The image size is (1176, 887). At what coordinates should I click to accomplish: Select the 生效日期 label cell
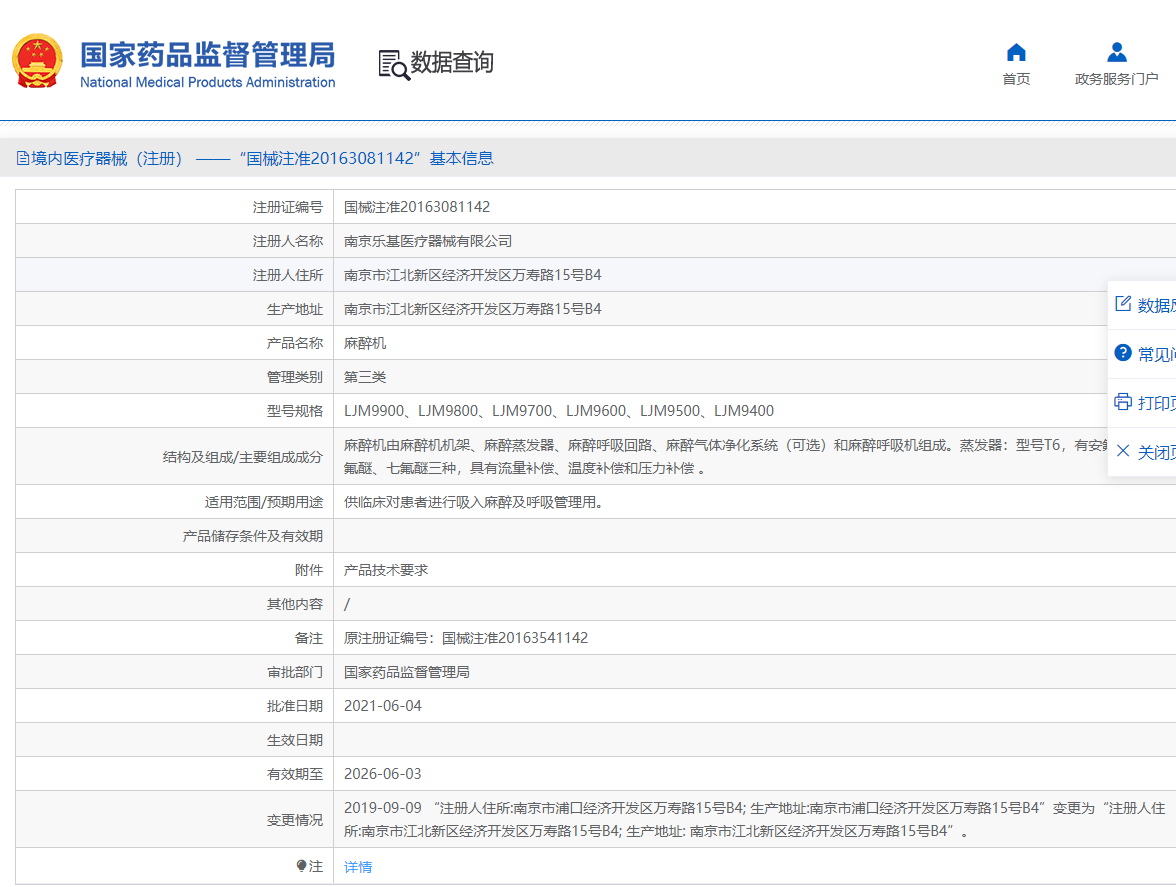[175, 739]
